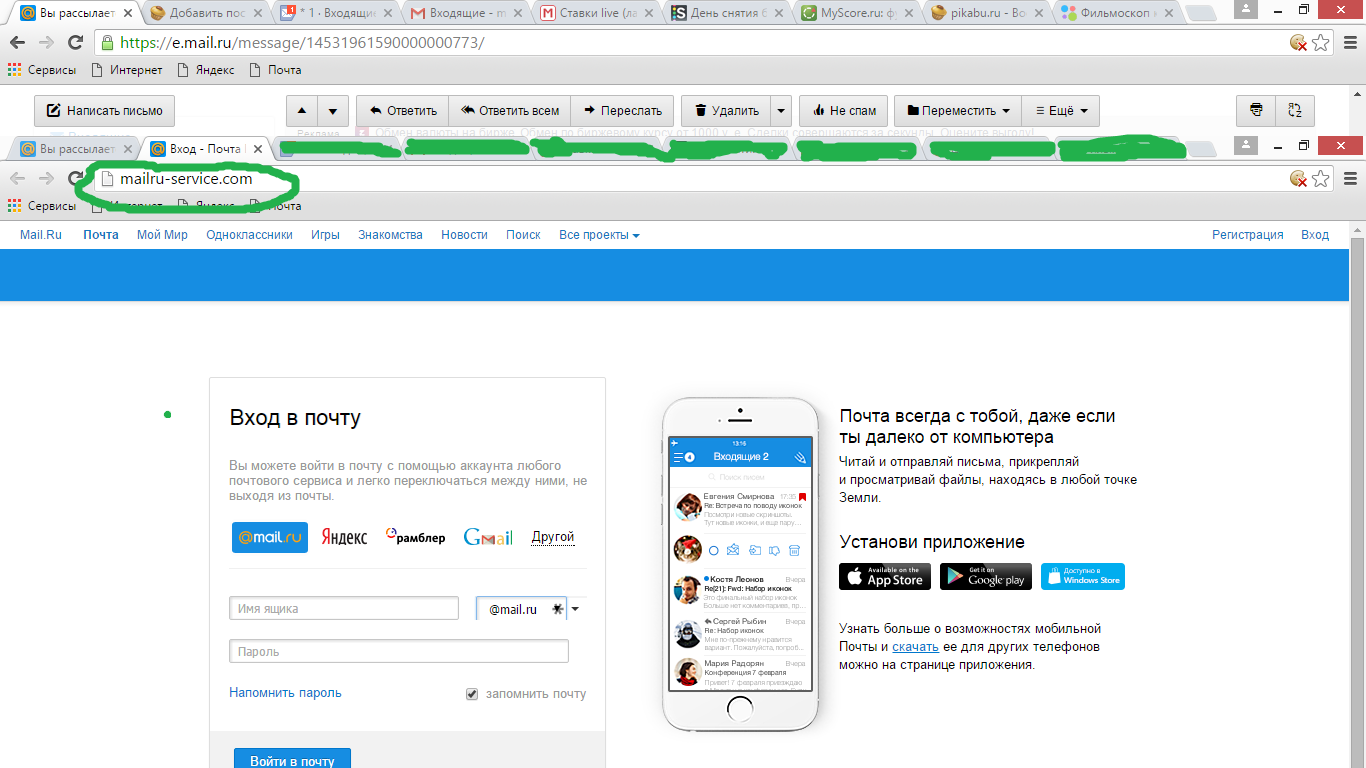Click the Google play badge
This screenshot has height=768, width=1366.
click(986, 577)
